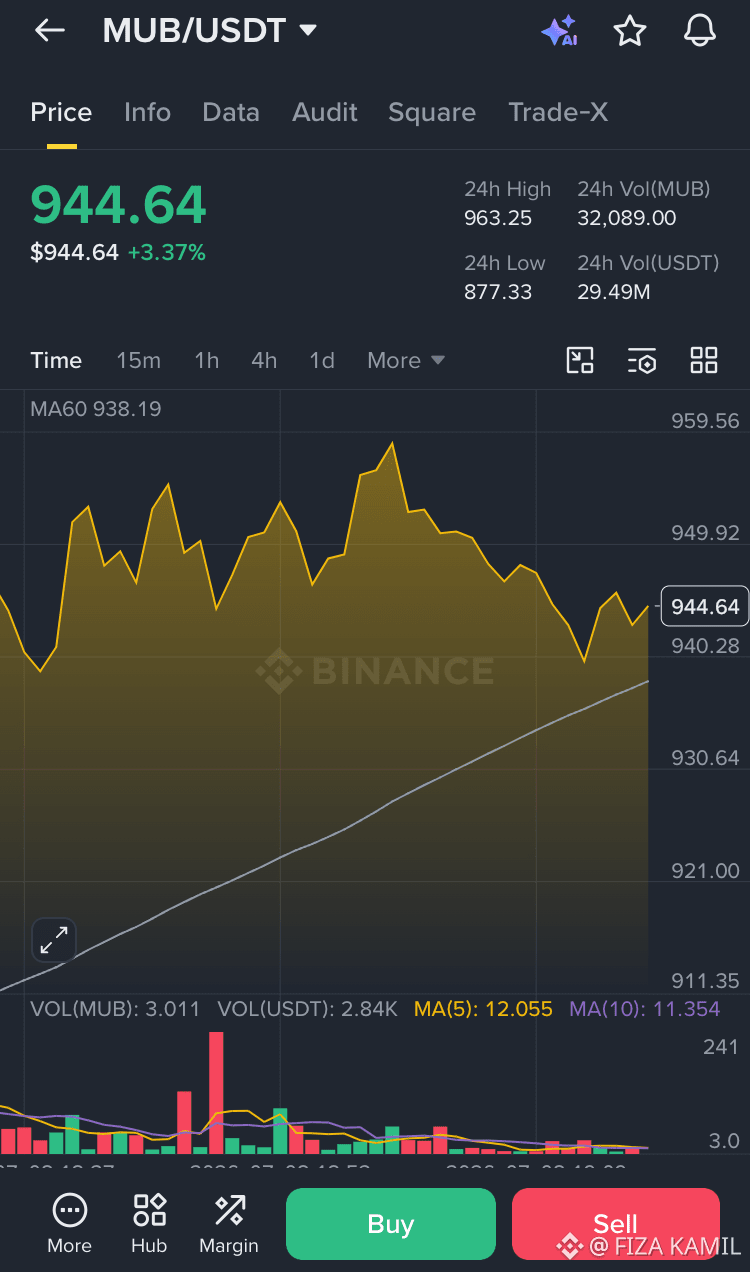Screen dimensions: 750x1272
Task: Click the 24h Low value 877.33
Action: [498, 292]
